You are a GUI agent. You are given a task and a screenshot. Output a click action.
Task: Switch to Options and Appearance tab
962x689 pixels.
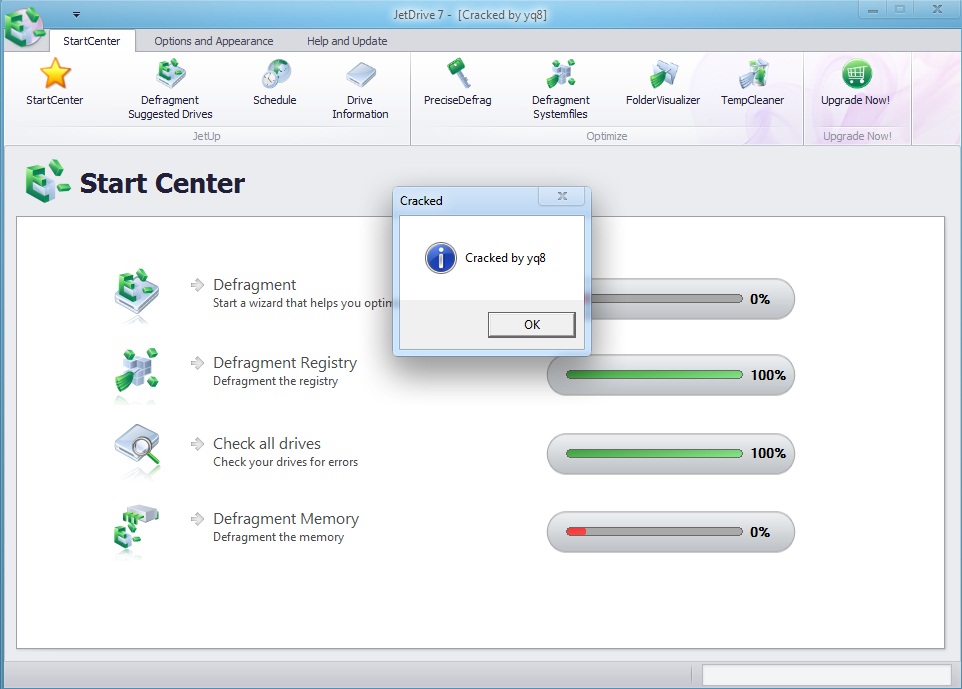point(214,41)
